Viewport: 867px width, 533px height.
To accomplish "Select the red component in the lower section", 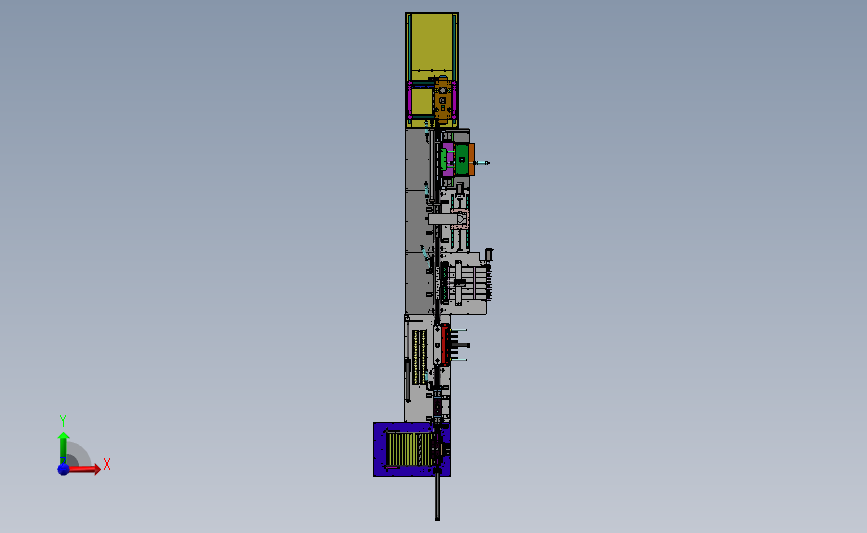I will (x=445, y=345).
